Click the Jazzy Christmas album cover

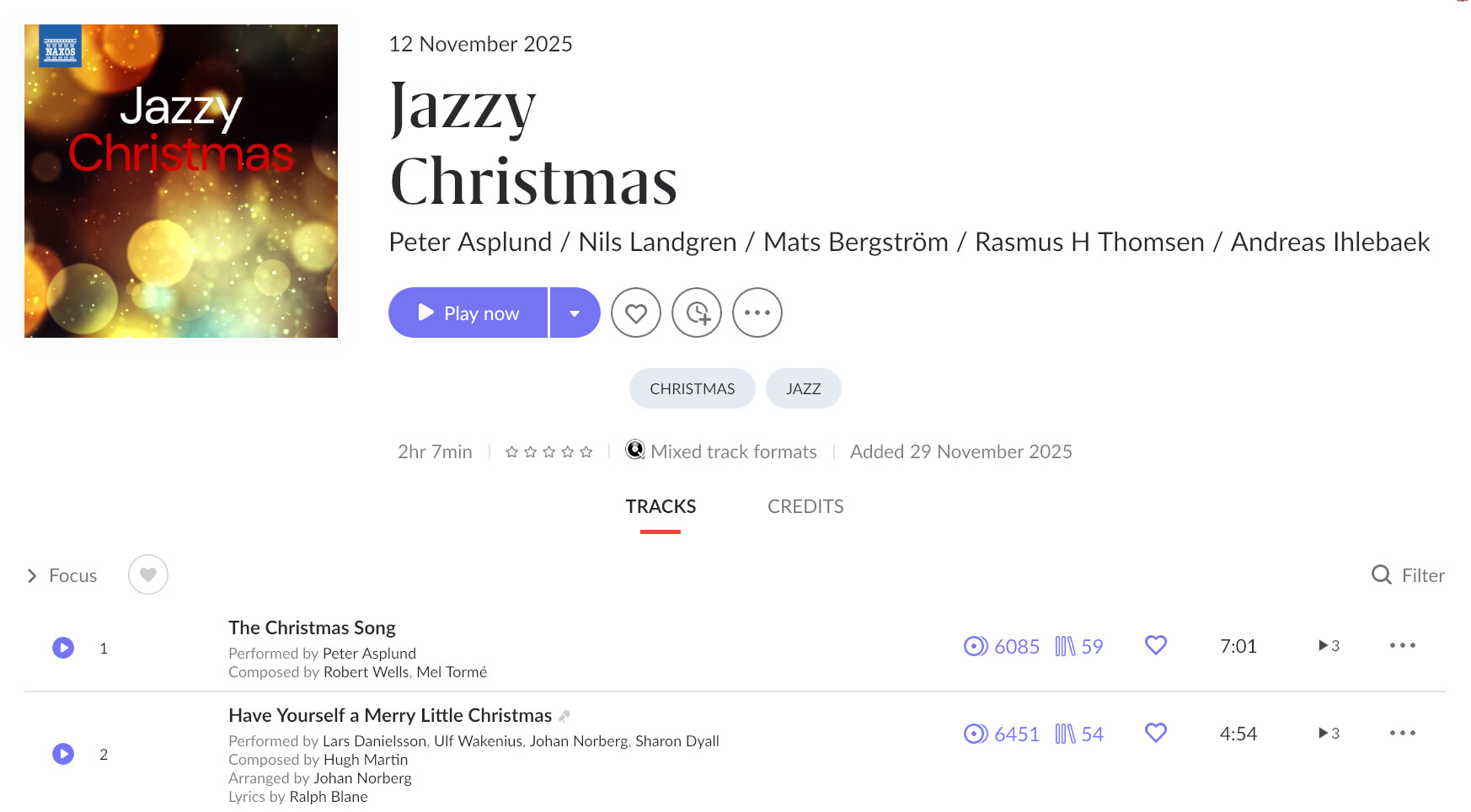(181, 181)
